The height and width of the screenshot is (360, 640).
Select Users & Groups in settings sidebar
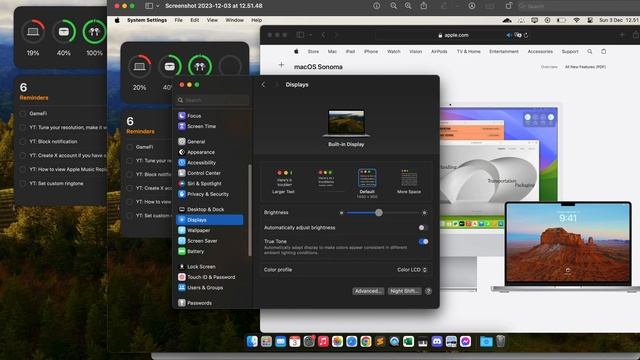[210, 288]
